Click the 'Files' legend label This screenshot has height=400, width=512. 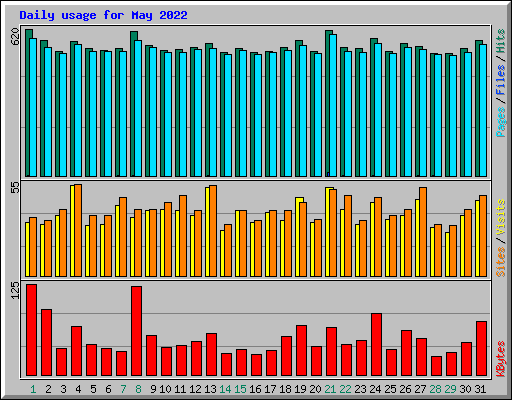(x=500, y=80)
